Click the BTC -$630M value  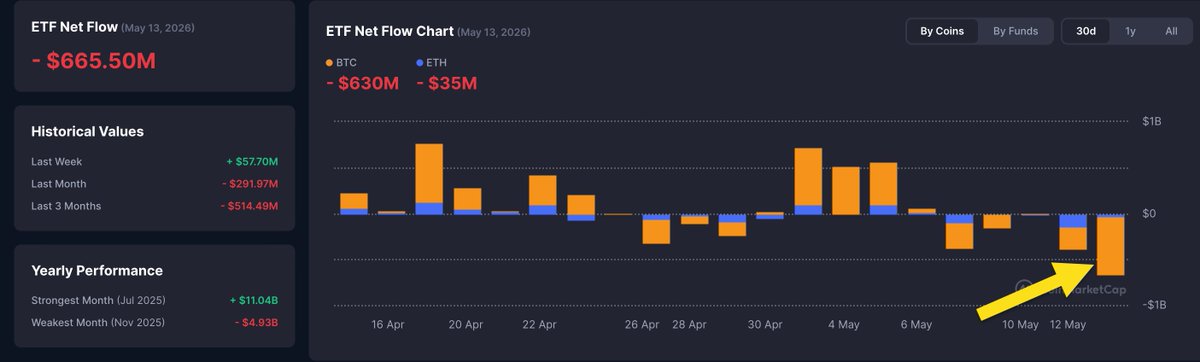pos(362,83)
